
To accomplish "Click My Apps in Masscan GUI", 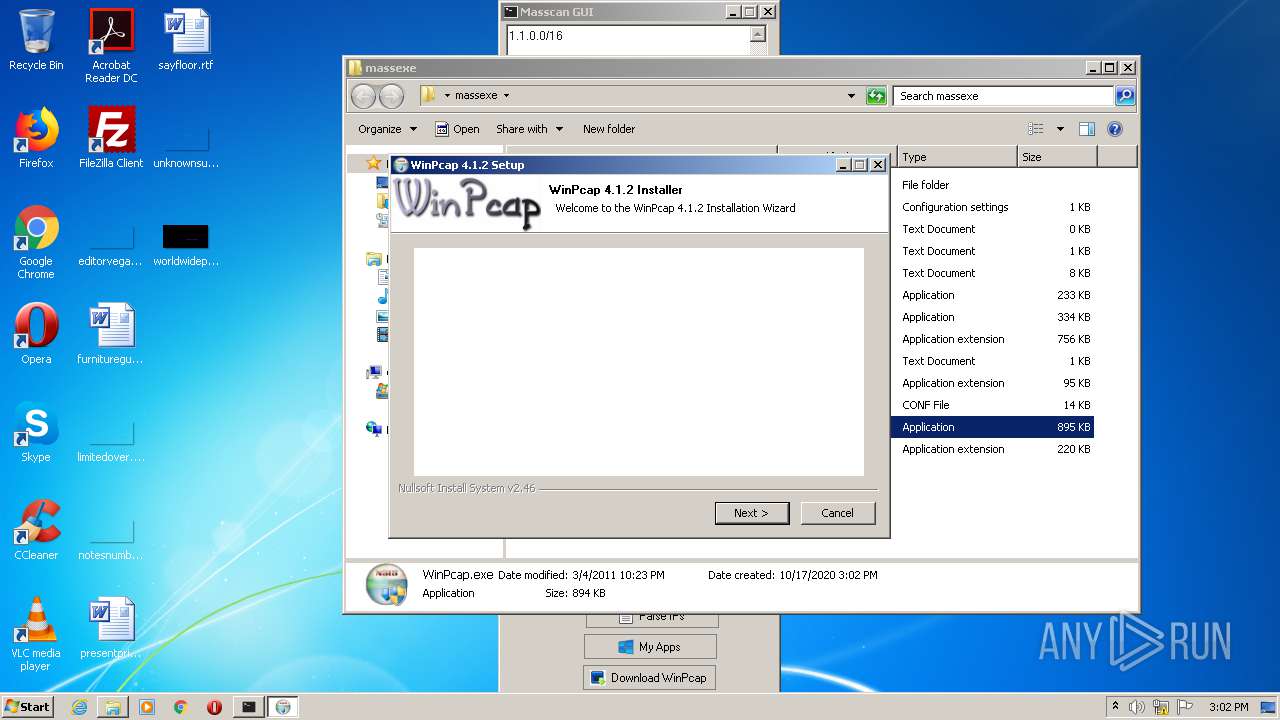I will pyautogui.click(x=650, y=647).
